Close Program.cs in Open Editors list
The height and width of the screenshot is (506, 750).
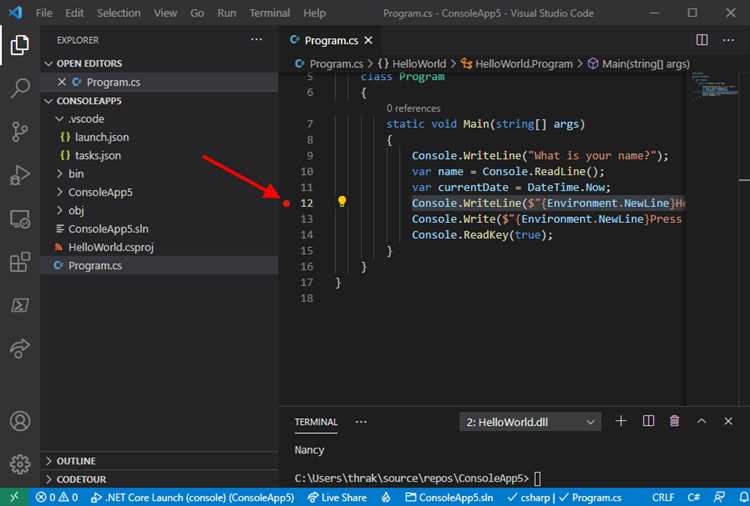pos(61,82)
